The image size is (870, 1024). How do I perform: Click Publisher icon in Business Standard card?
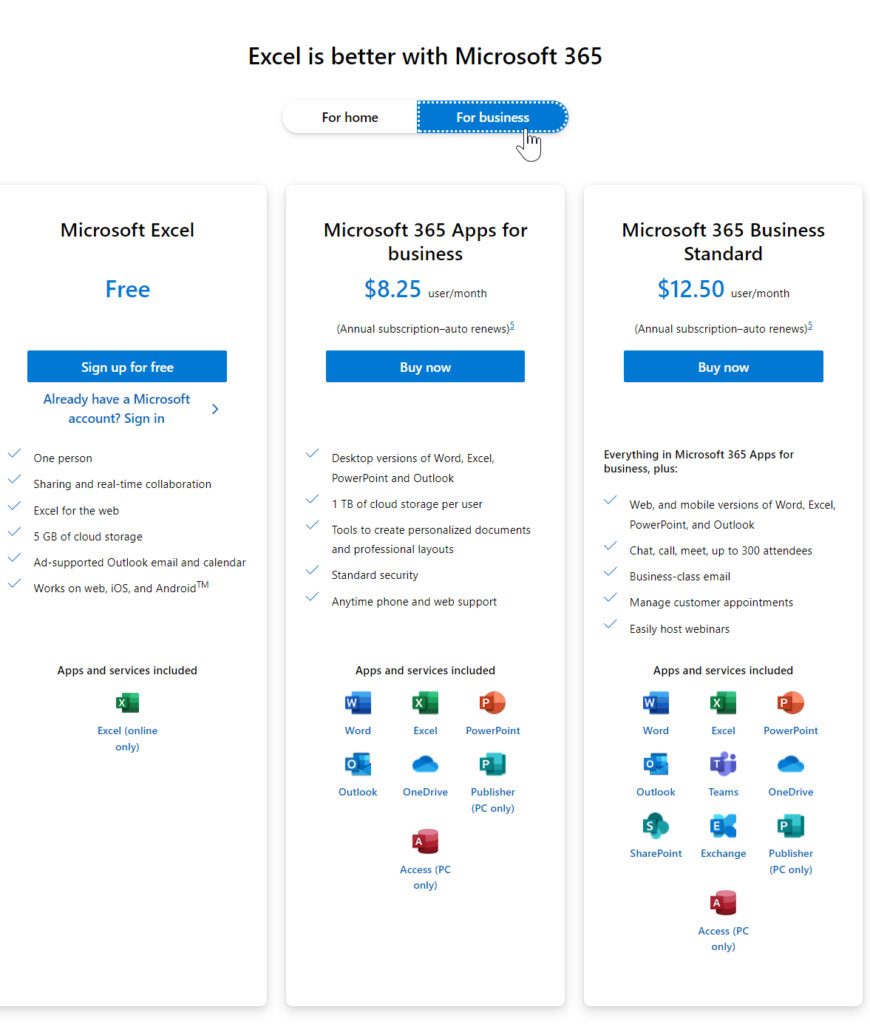(x=790, y=826)
